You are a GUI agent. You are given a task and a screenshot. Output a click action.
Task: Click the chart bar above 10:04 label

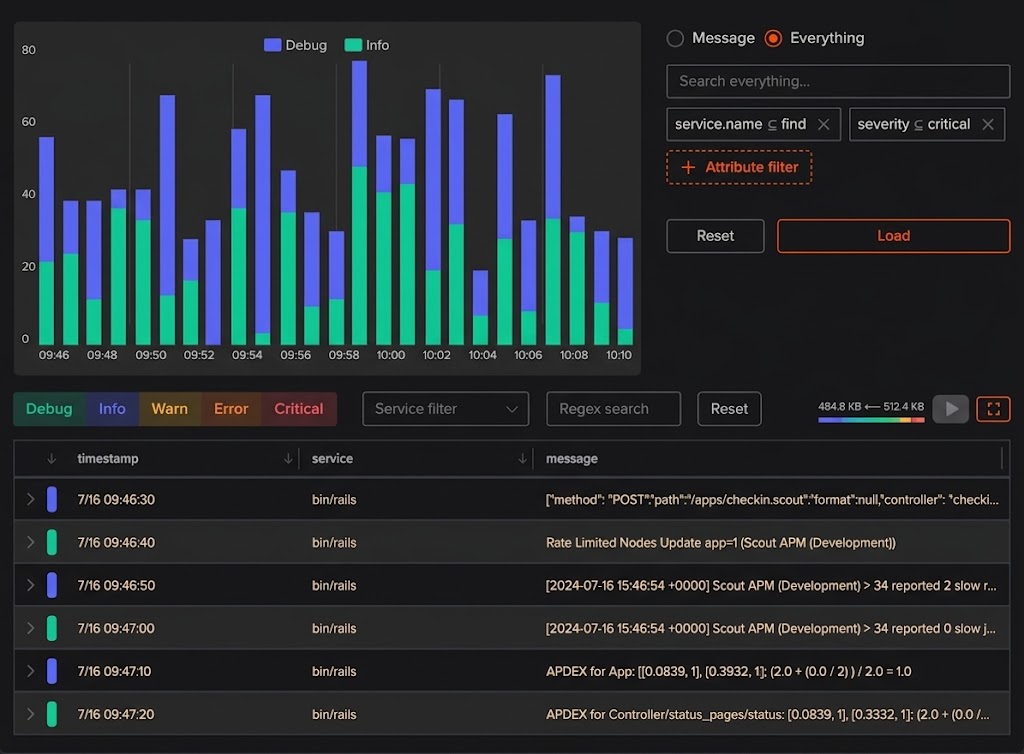(480, 307)
